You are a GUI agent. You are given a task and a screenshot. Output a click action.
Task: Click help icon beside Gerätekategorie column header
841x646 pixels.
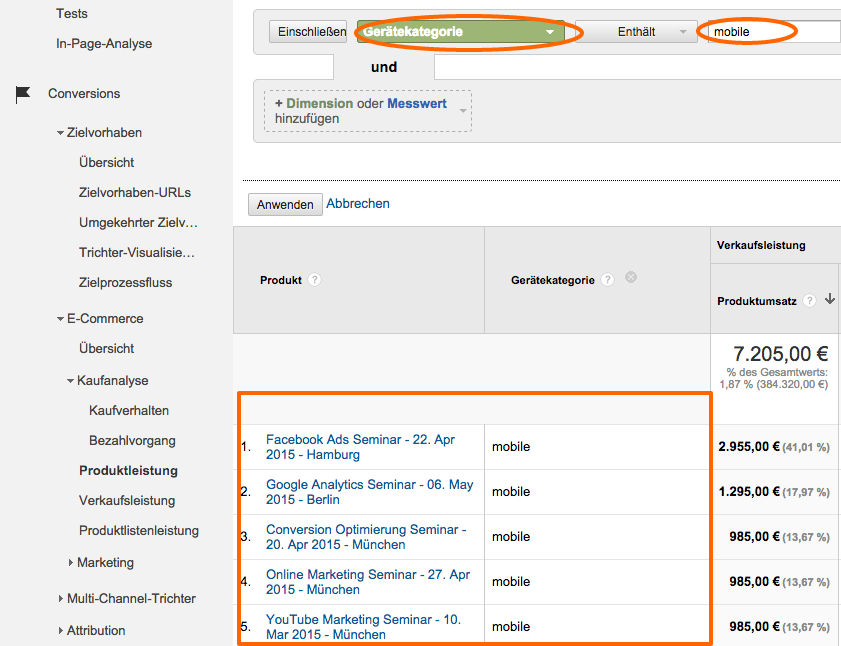(608, 280)
